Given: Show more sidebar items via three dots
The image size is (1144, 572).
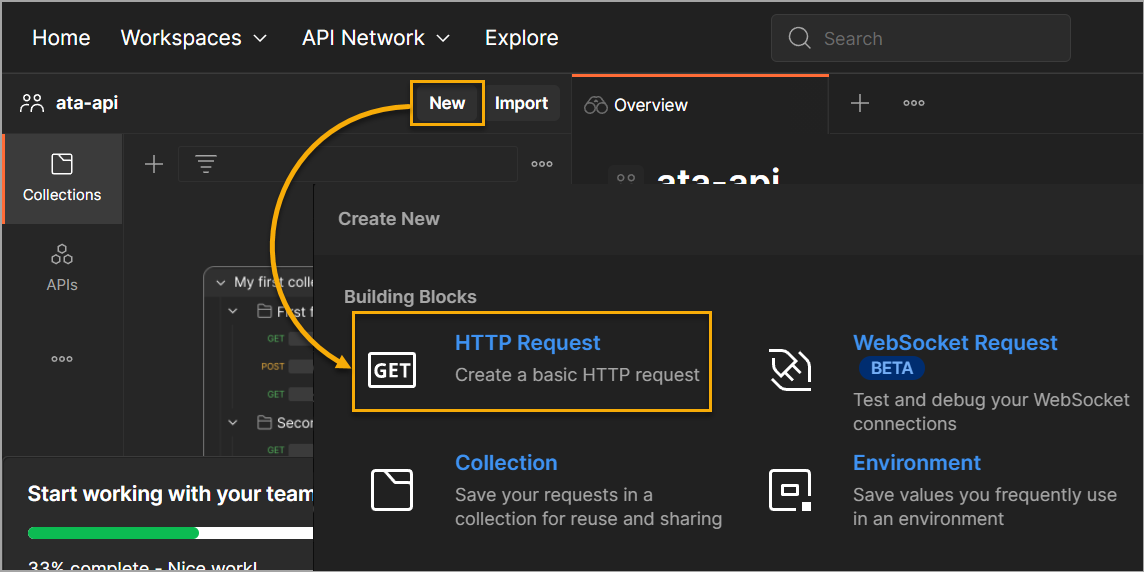Looking at the screenshot, I should [x=62, y=359].
